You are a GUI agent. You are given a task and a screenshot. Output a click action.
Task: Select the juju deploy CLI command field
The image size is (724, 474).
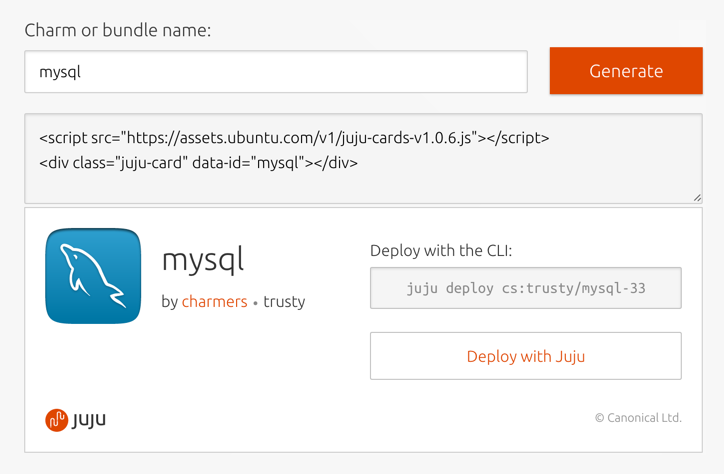click(x=525, y=288)
